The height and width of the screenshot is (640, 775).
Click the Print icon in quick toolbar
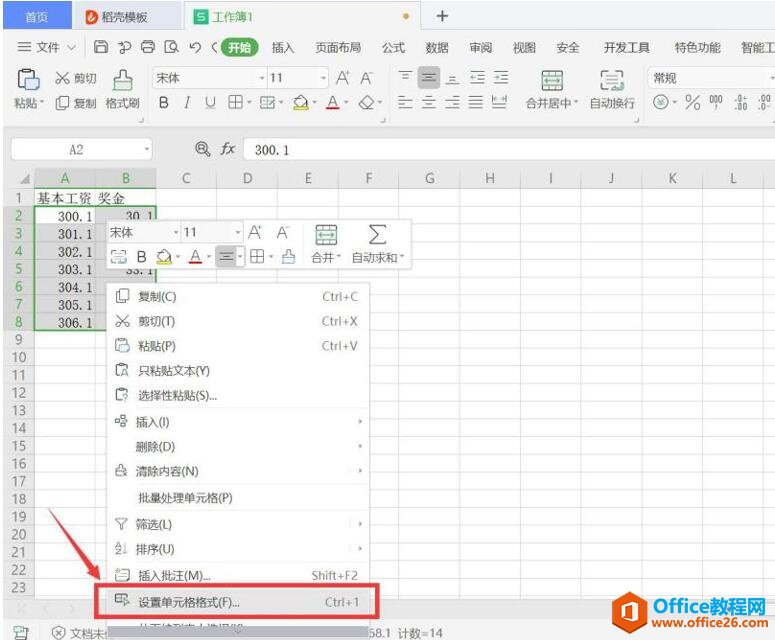148,47
